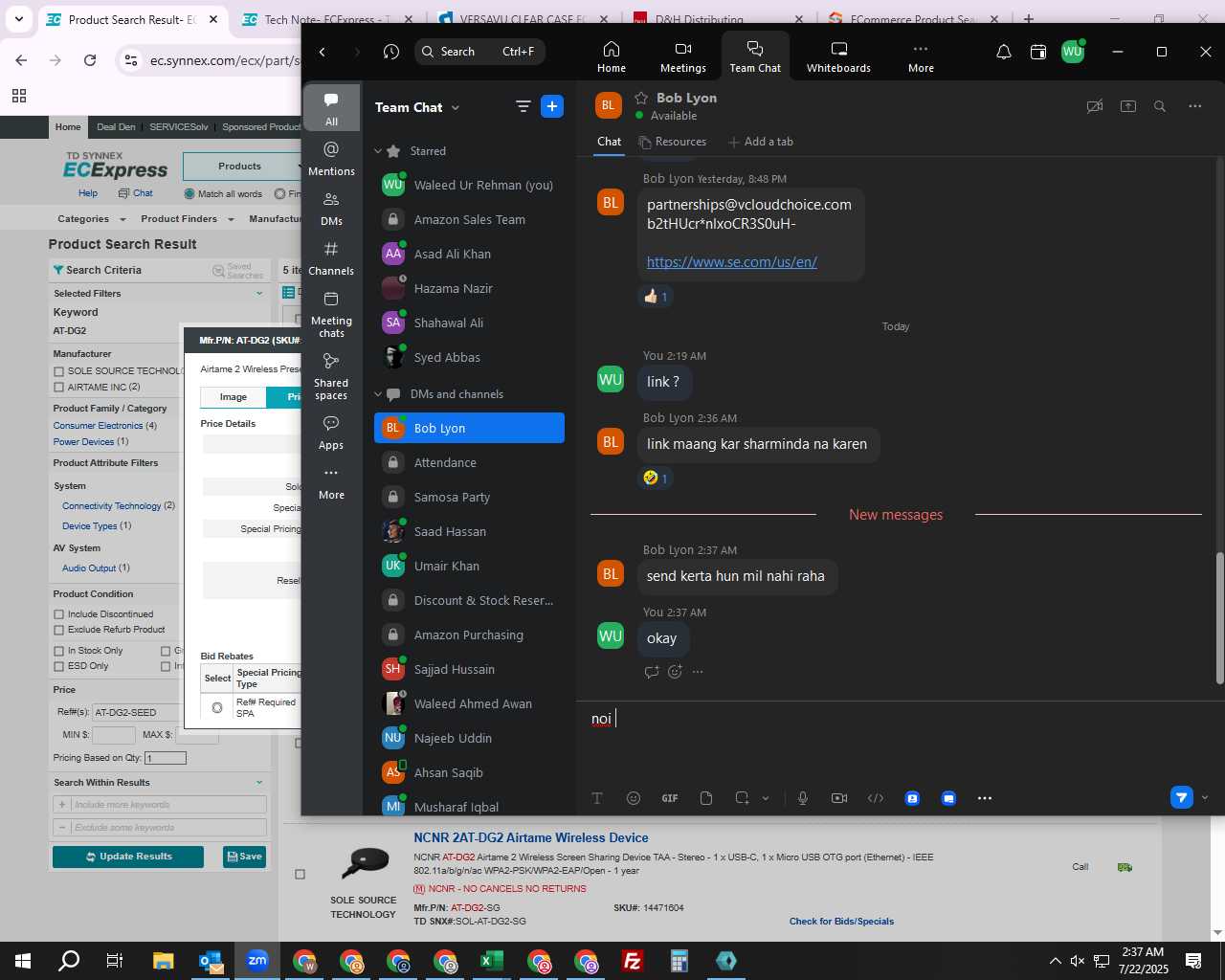1225x980 pixels.
Task: Filter the Team Chat list
Action: [x=523, y=106]
